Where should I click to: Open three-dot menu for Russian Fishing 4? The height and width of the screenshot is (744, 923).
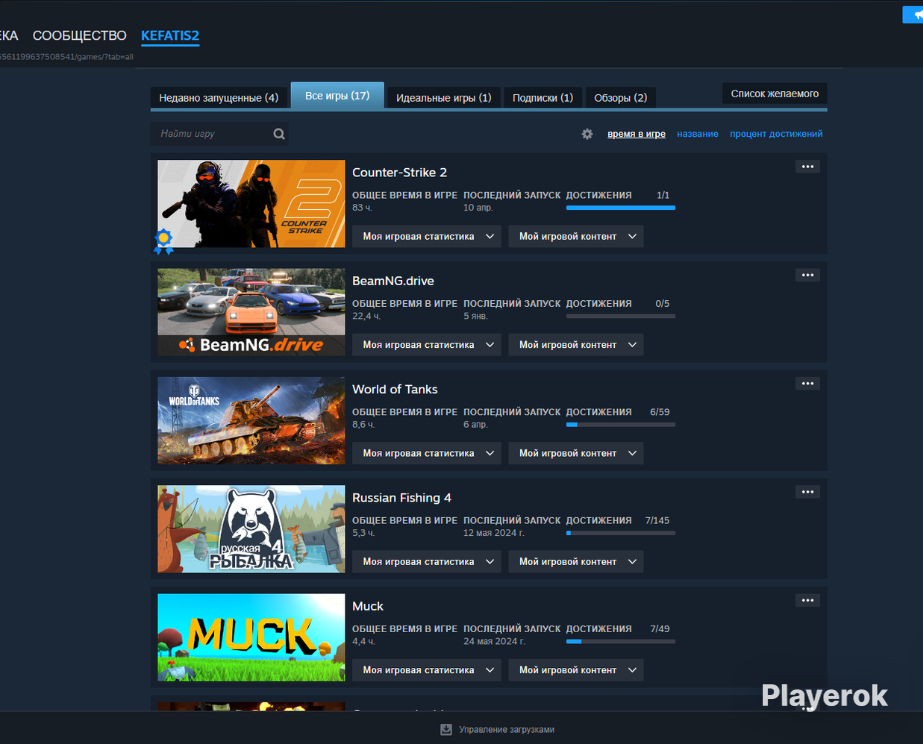click(807, 491)
